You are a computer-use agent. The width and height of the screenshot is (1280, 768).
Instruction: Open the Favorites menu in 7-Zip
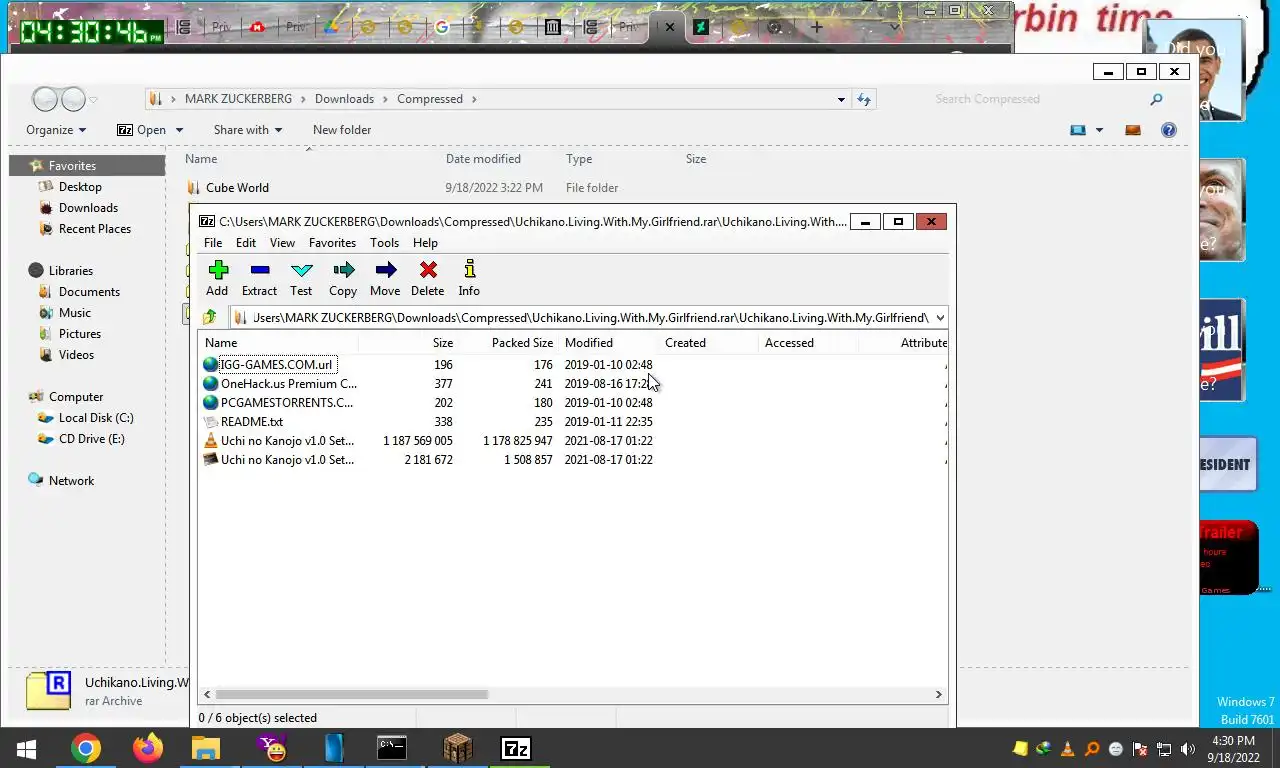(332, 243)
